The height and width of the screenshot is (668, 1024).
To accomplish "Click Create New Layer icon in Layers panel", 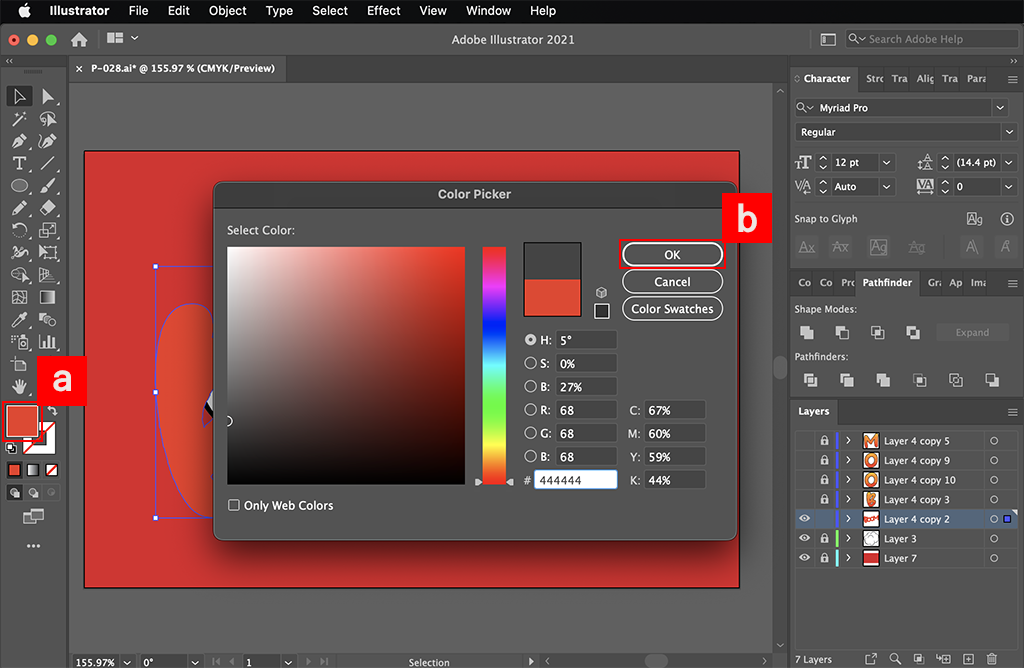I will [968, 659].
